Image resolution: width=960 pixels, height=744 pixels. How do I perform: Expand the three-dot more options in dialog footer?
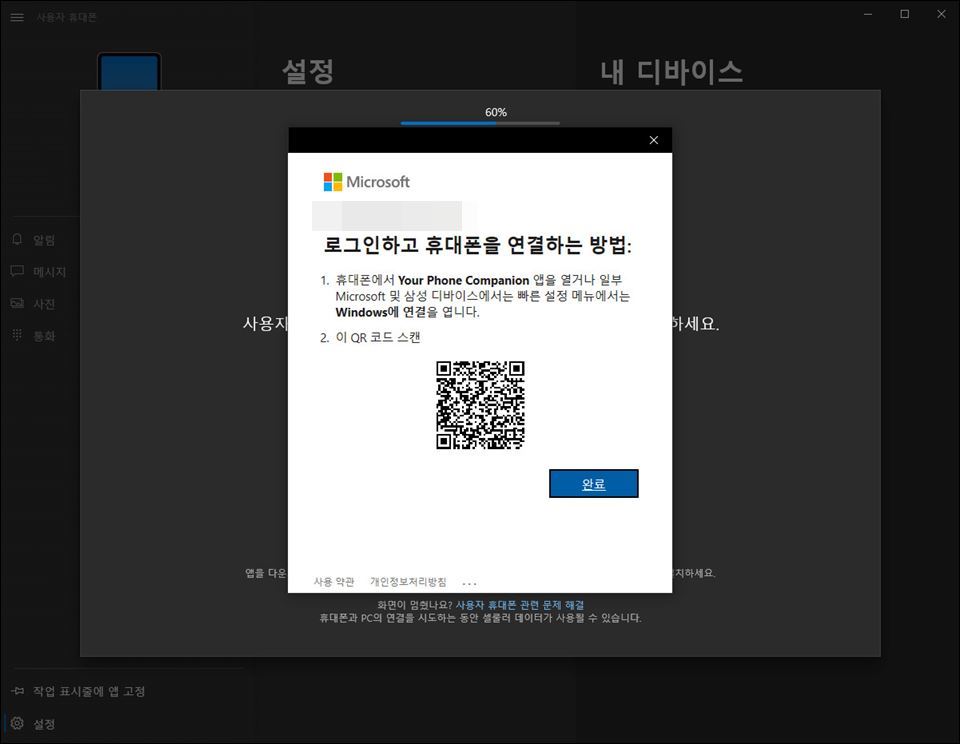point(470,583)
